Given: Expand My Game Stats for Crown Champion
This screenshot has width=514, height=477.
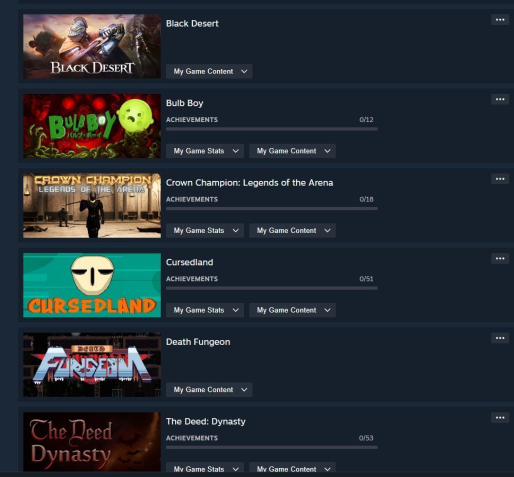Looking at the screenshot, I should click(205, 231).
